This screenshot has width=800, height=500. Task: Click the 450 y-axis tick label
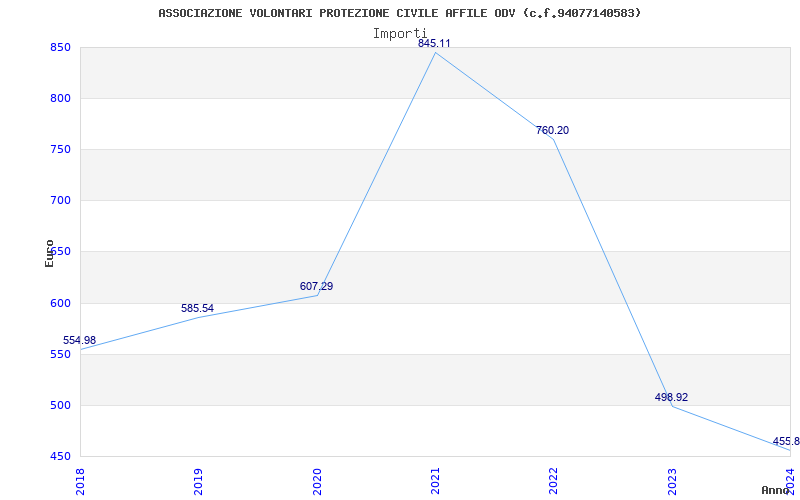(x=59, y=457)
